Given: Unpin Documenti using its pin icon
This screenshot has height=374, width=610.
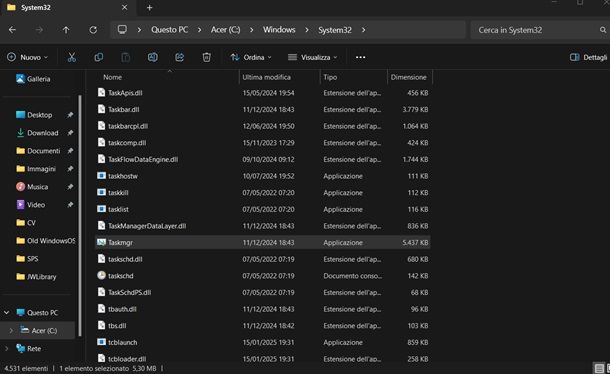Looking at the screenshot, I should [x=70, y=151].
